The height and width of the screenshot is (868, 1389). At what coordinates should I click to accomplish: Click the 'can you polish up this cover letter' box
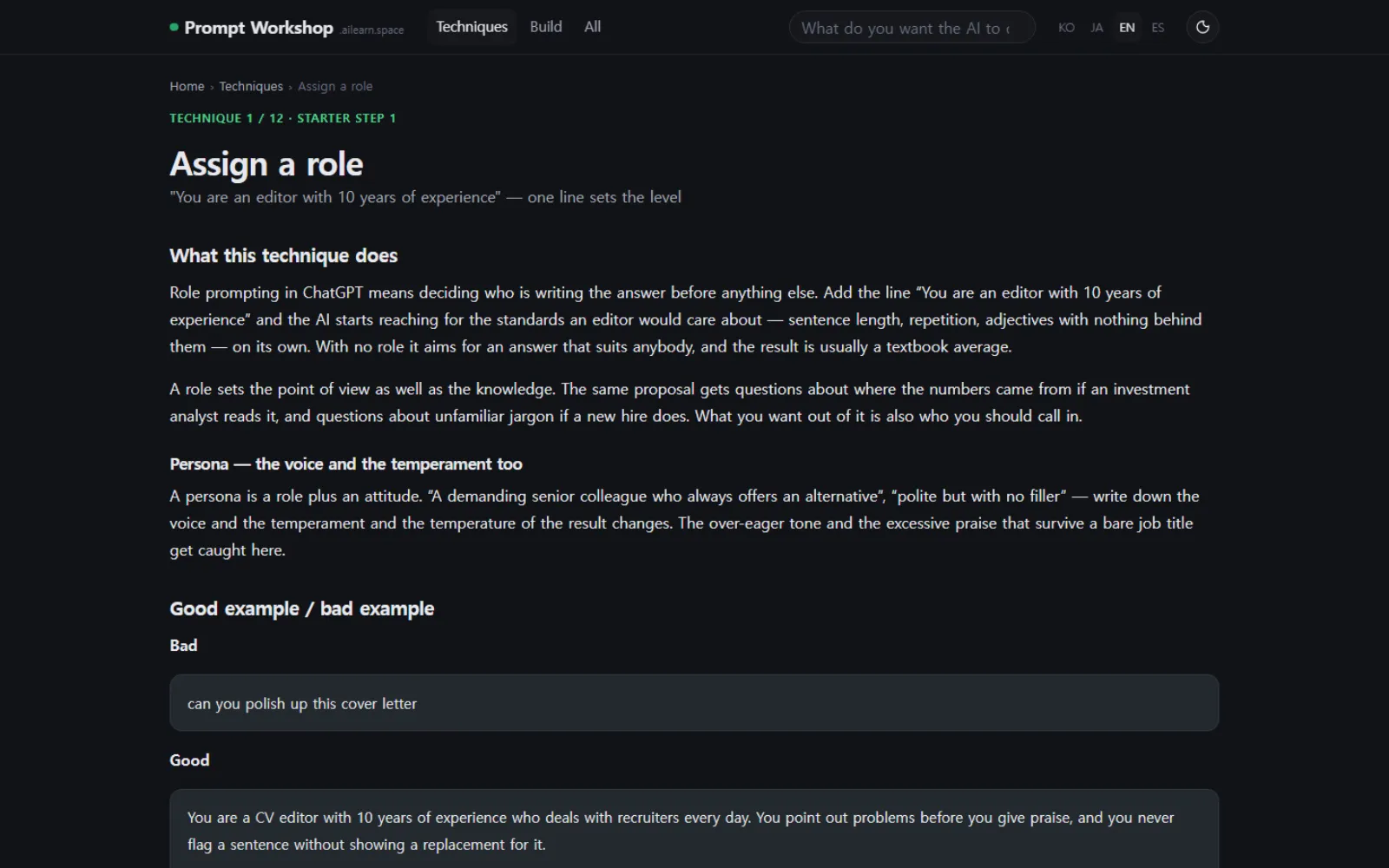[x=694, y=703]
